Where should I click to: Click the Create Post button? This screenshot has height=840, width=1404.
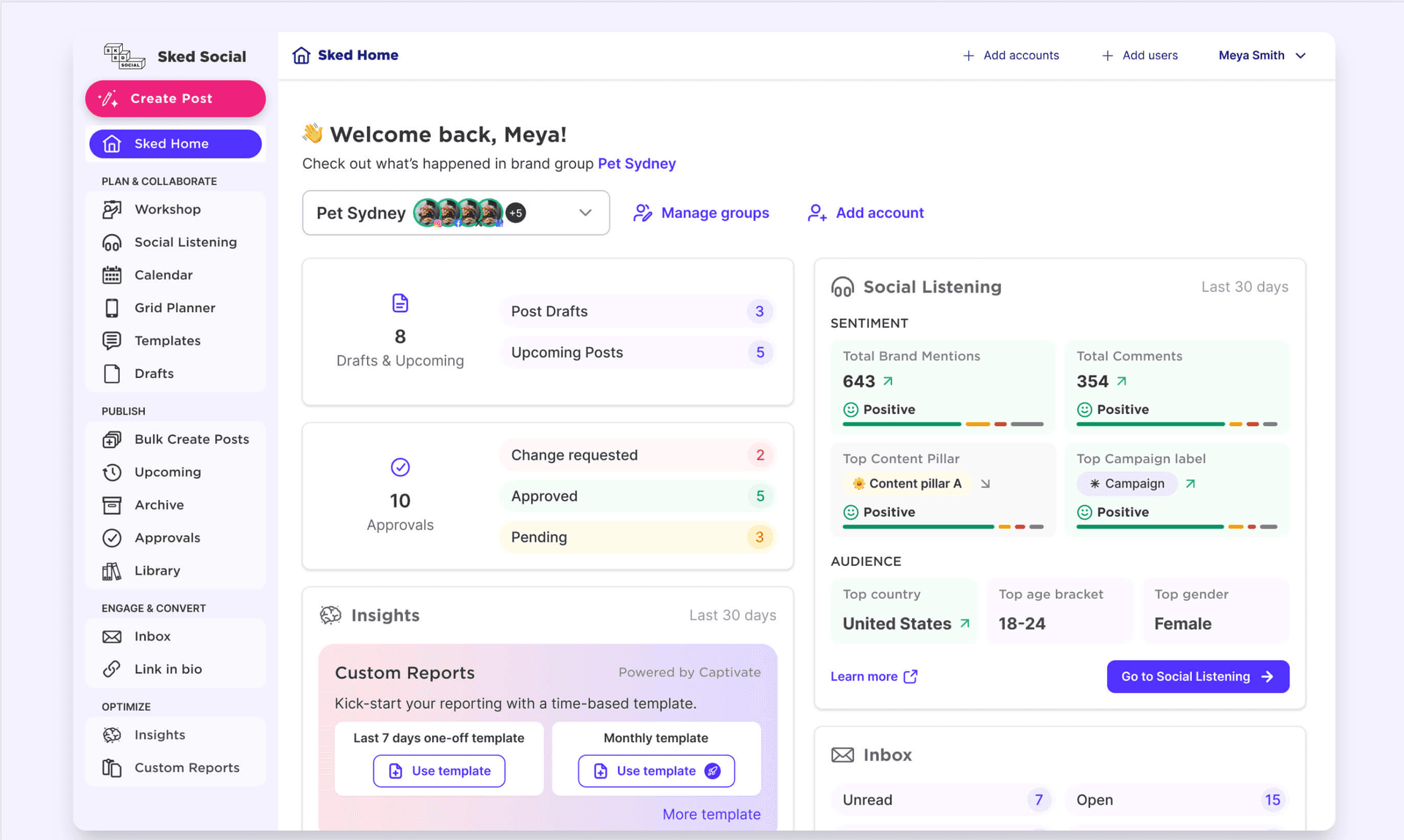click(x=175, y=99)
